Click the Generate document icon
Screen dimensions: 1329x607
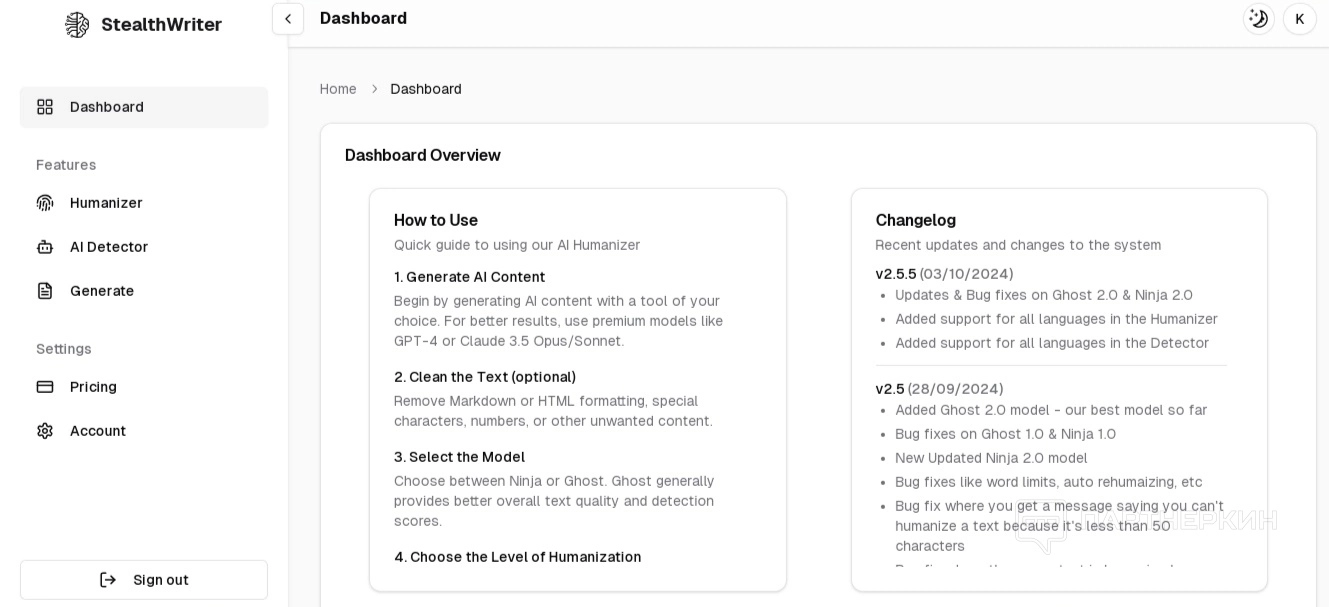click(45, 291)
